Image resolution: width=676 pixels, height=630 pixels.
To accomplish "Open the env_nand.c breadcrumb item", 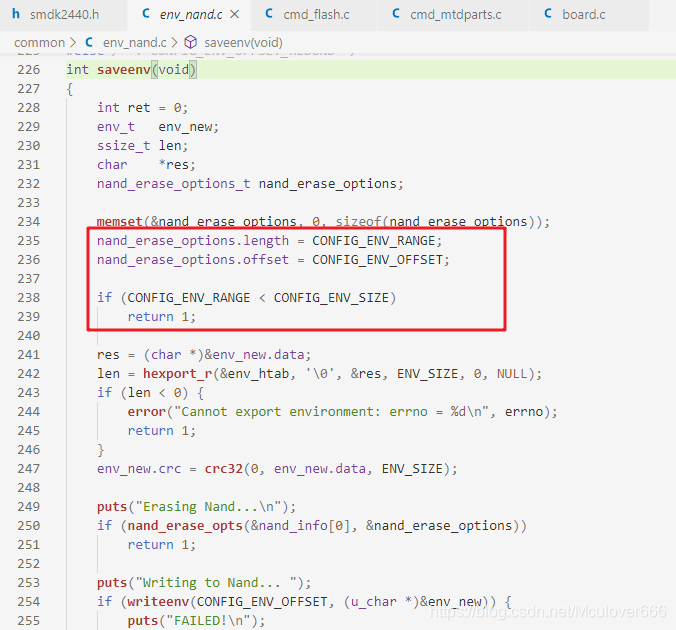I will click(x=135, y=43).
